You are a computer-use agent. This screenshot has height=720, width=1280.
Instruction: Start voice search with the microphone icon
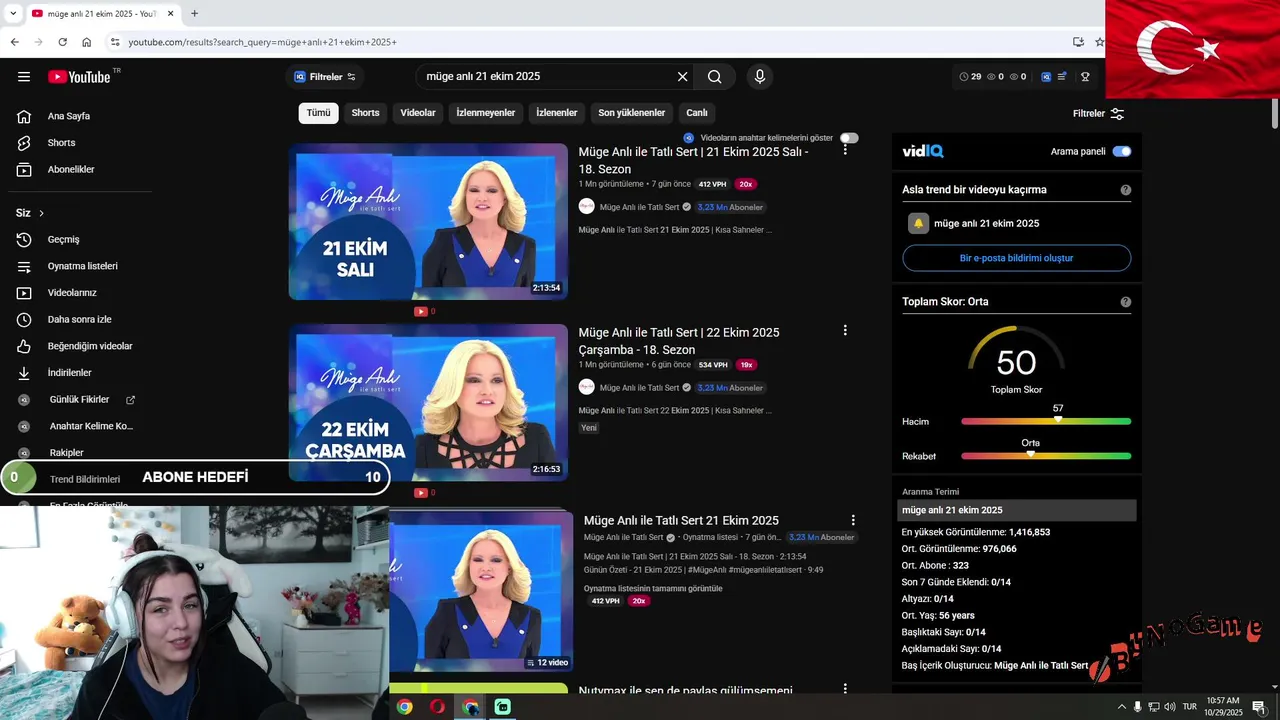pos(760,77)
